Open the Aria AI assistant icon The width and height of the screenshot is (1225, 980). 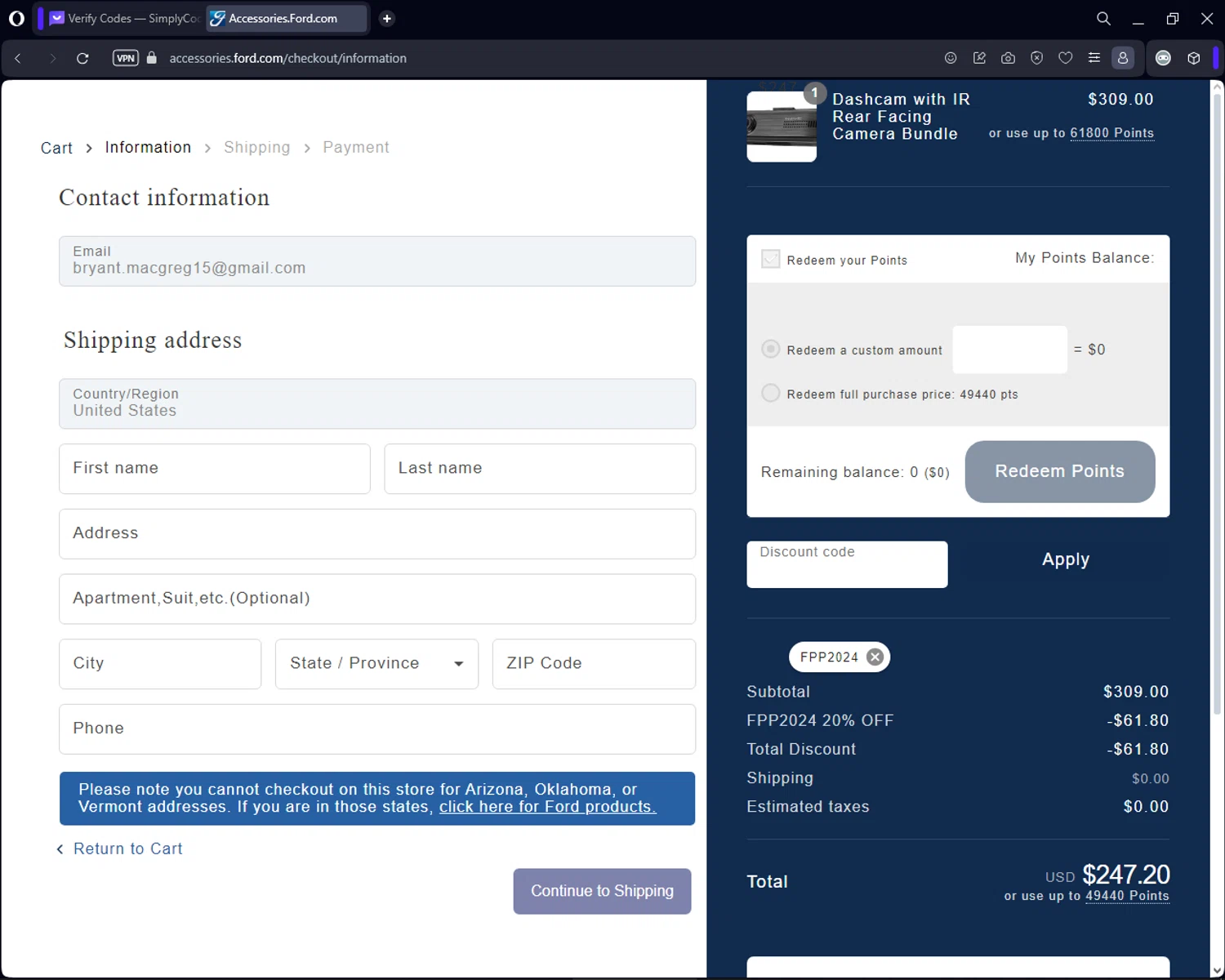pos(1163,58)
